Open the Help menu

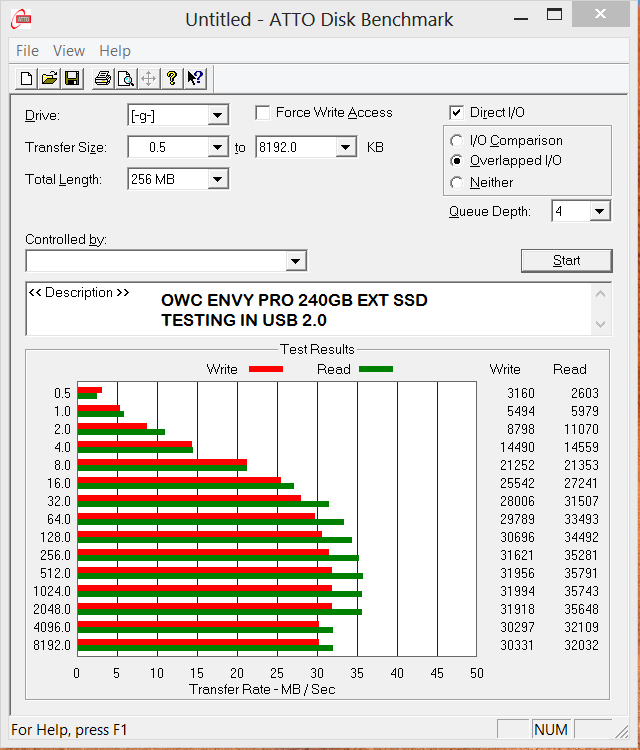[115, 51]
